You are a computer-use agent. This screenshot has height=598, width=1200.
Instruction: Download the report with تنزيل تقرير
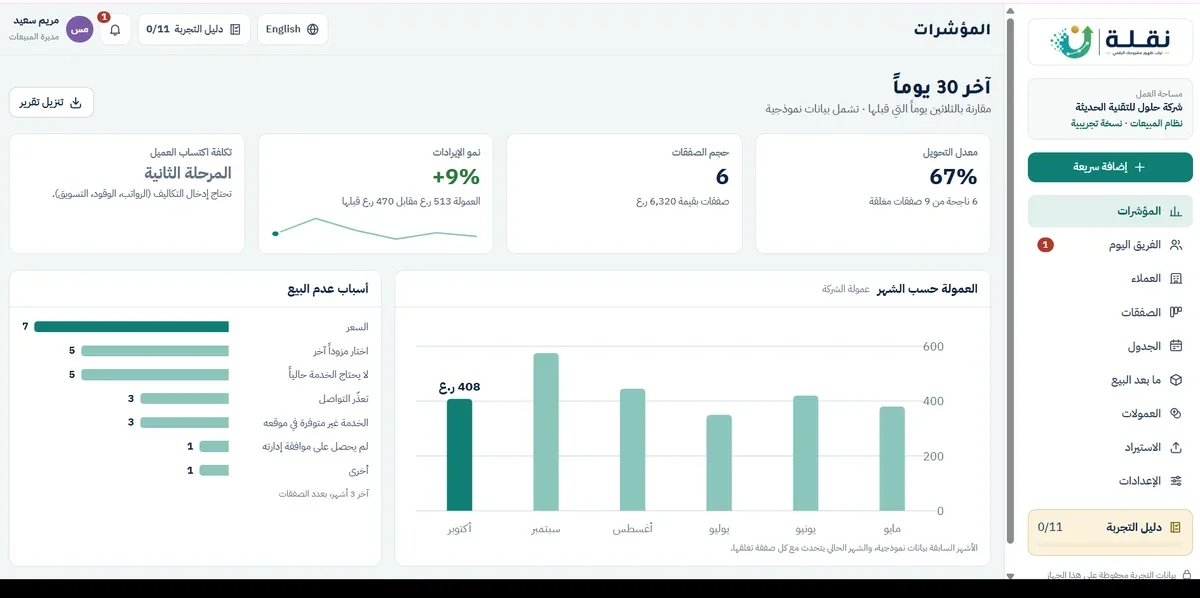pos(52,102)
